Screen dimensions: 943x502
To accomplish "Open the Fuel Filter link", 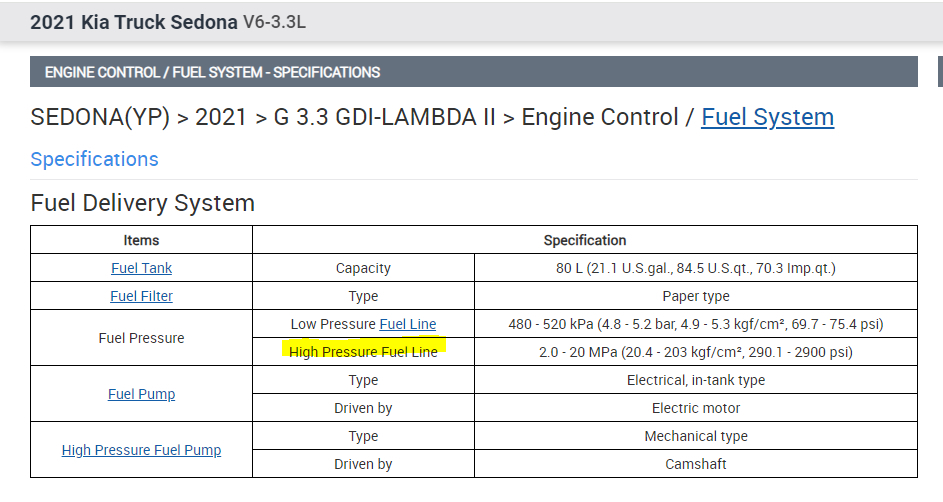I will 141,296.
